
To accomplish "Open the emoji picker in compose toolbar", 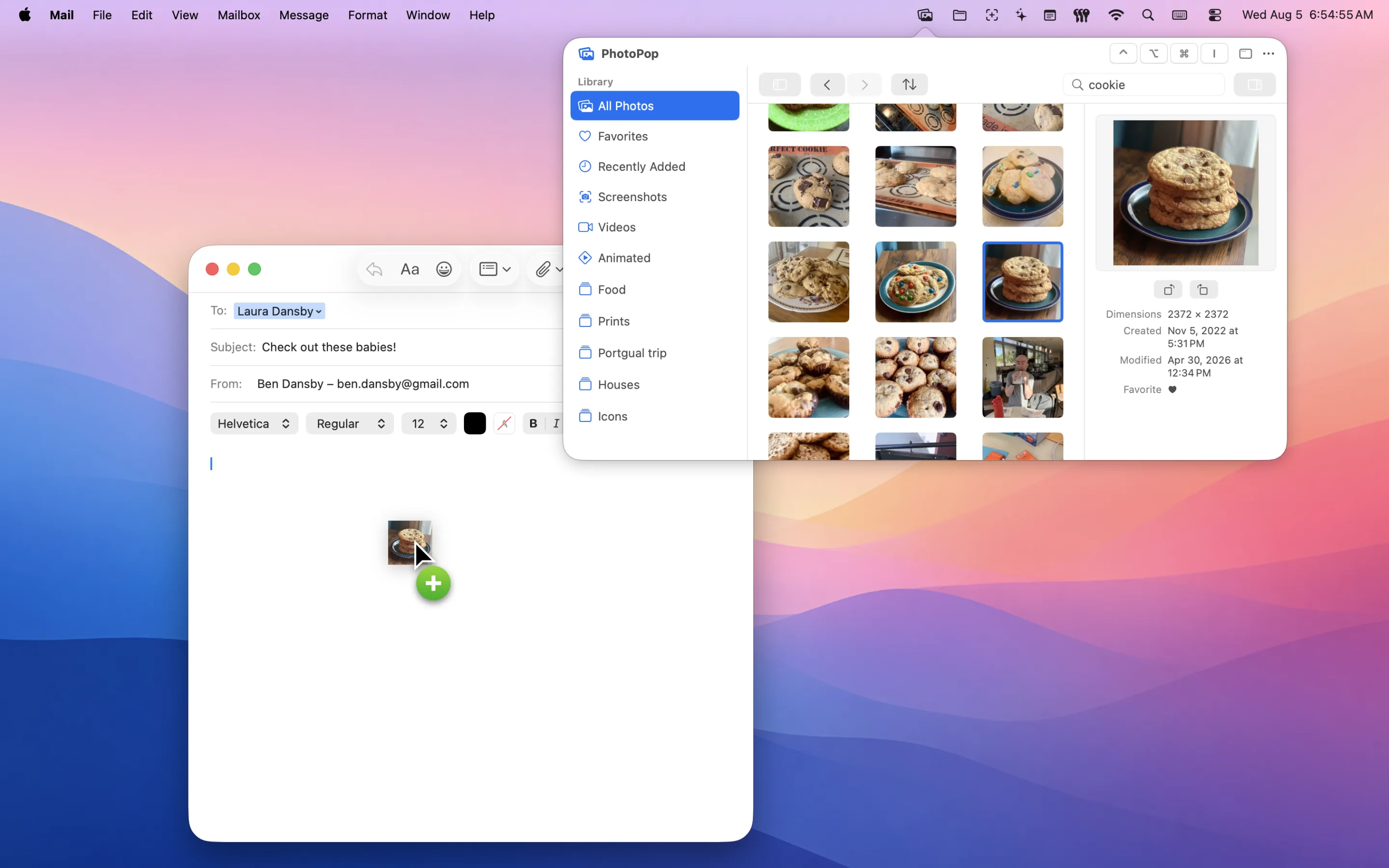I will click(x=444, y=269).
